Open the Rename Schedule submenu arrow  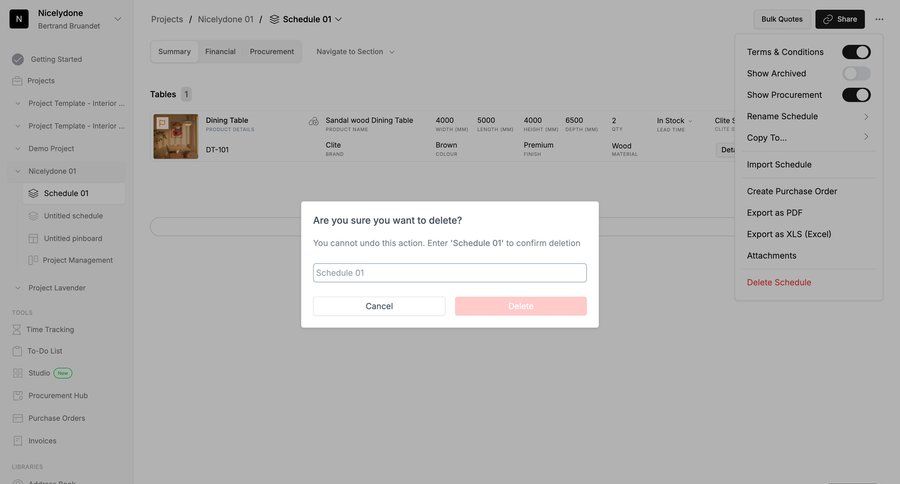[x=866, y=117]
